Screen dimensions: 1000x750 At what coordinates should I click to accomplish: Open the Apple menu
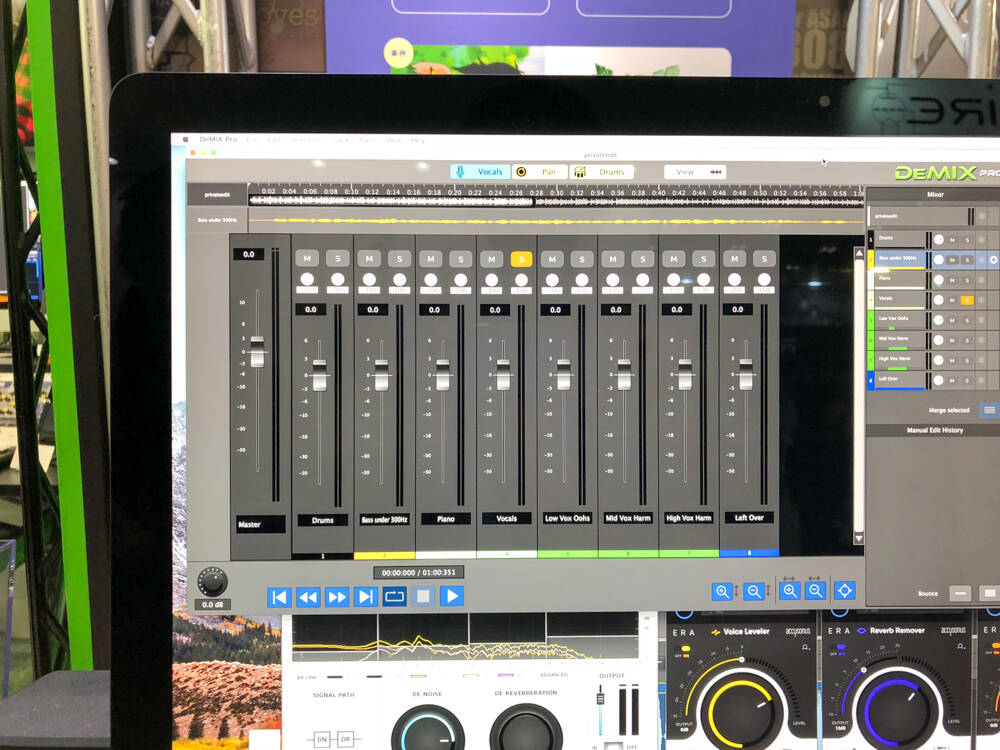point(186,139)
